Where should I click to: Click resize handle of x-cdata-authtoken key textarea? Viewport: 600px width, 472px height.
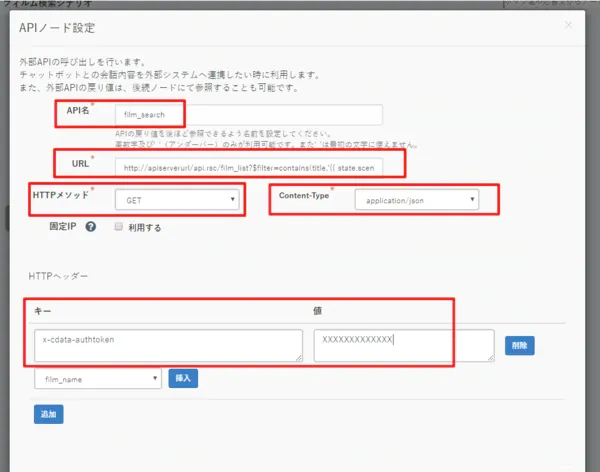coord(299,357)
